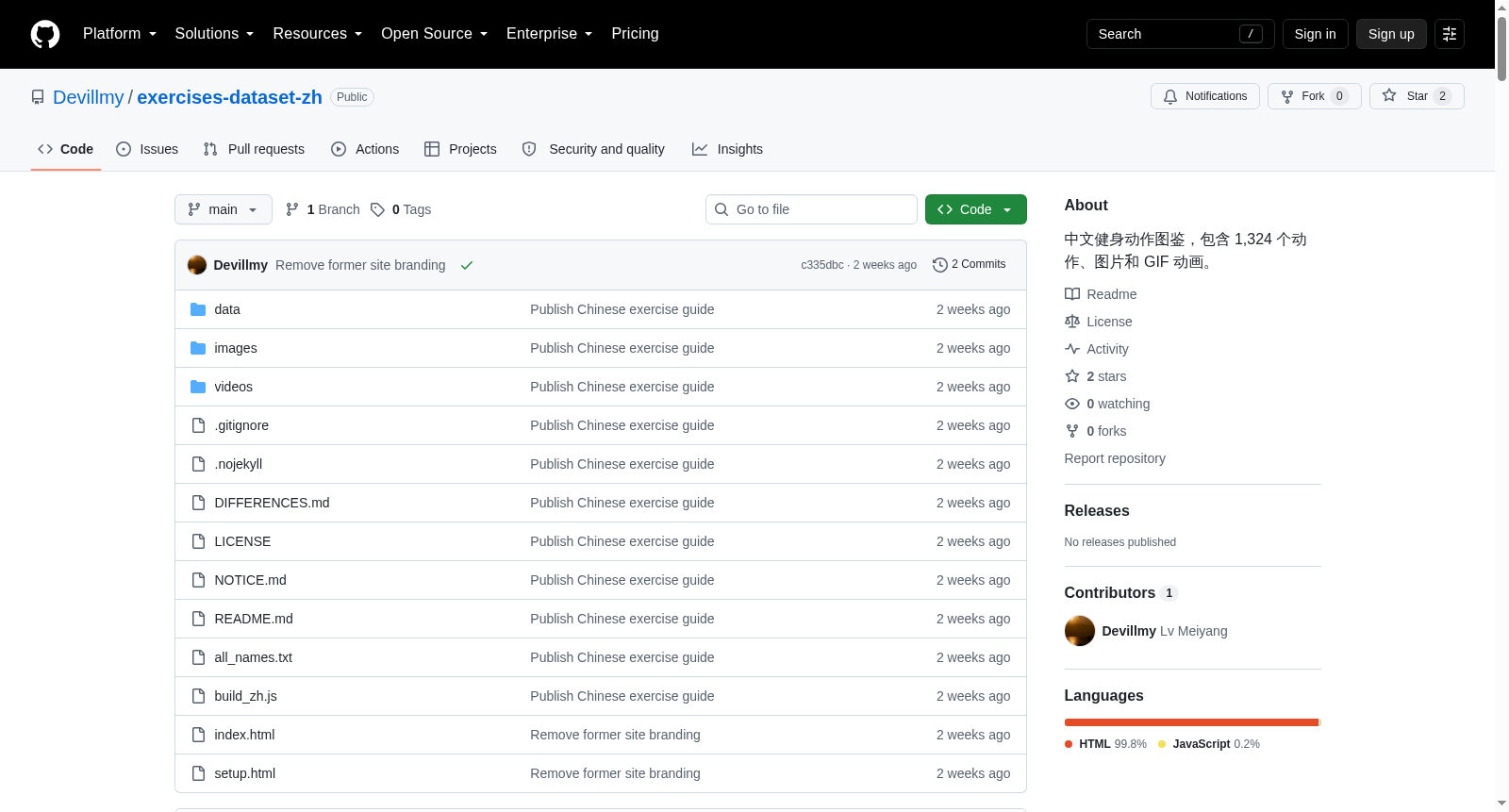
Task: Switch to the Insights tab
Action: click(x=727, y=149)
